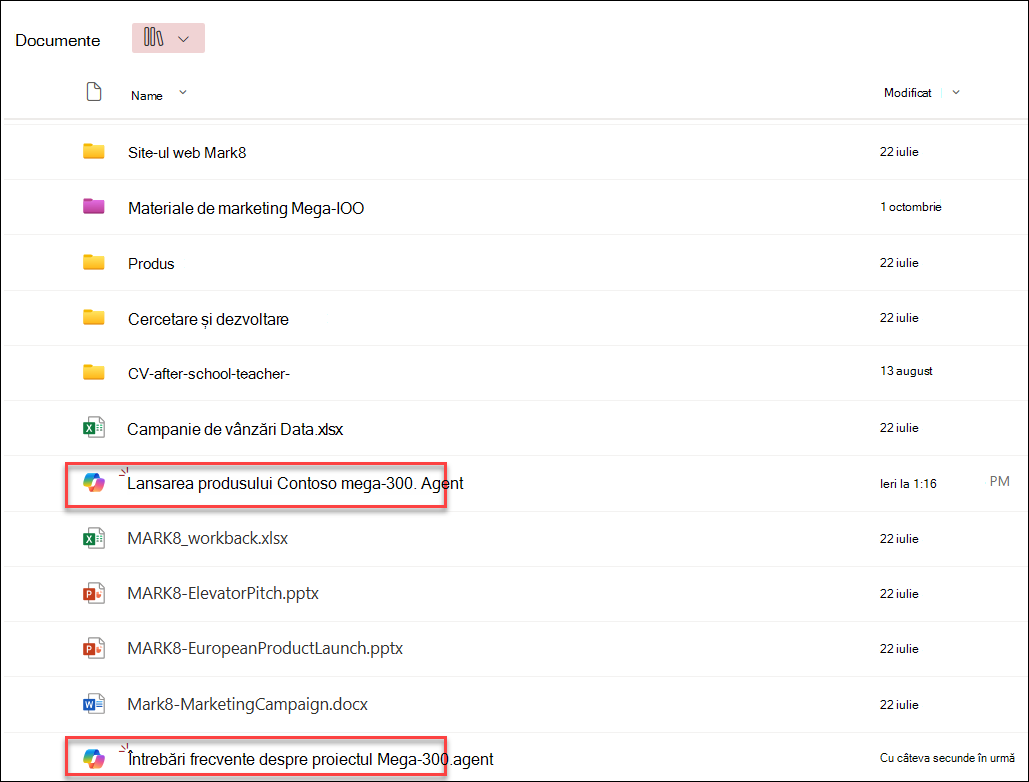Open the Name column dropdown chevron
The image size is (1029, 782).
click(182, 93)
